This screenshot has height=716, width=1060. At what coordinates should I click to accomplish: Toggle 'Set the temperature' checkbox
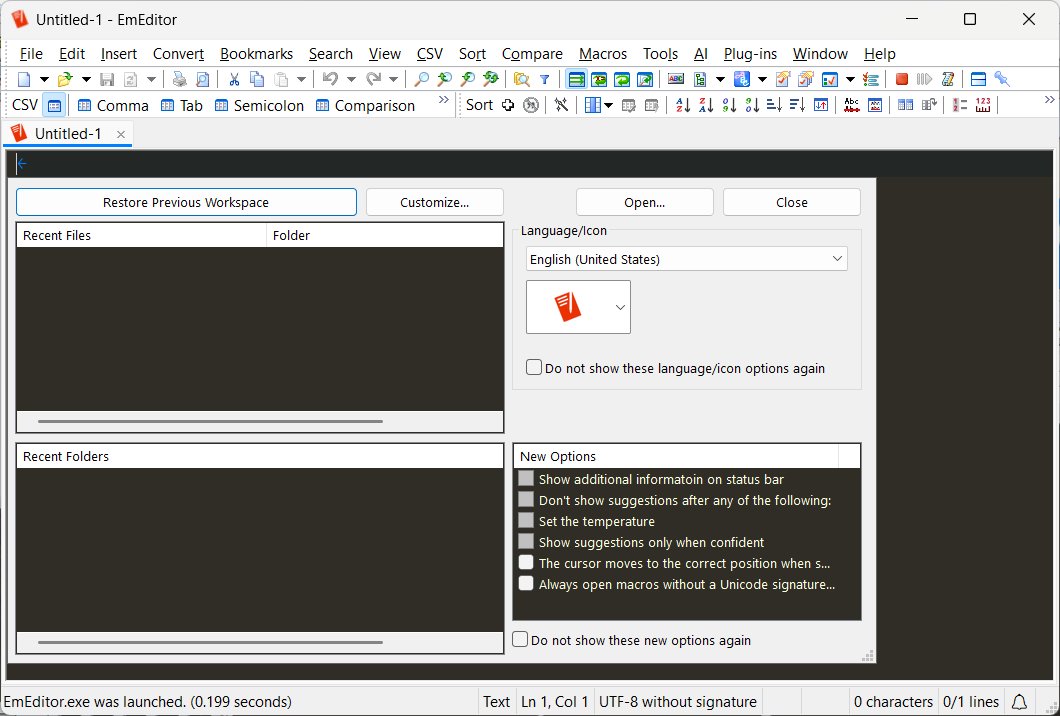click(526, 521)
